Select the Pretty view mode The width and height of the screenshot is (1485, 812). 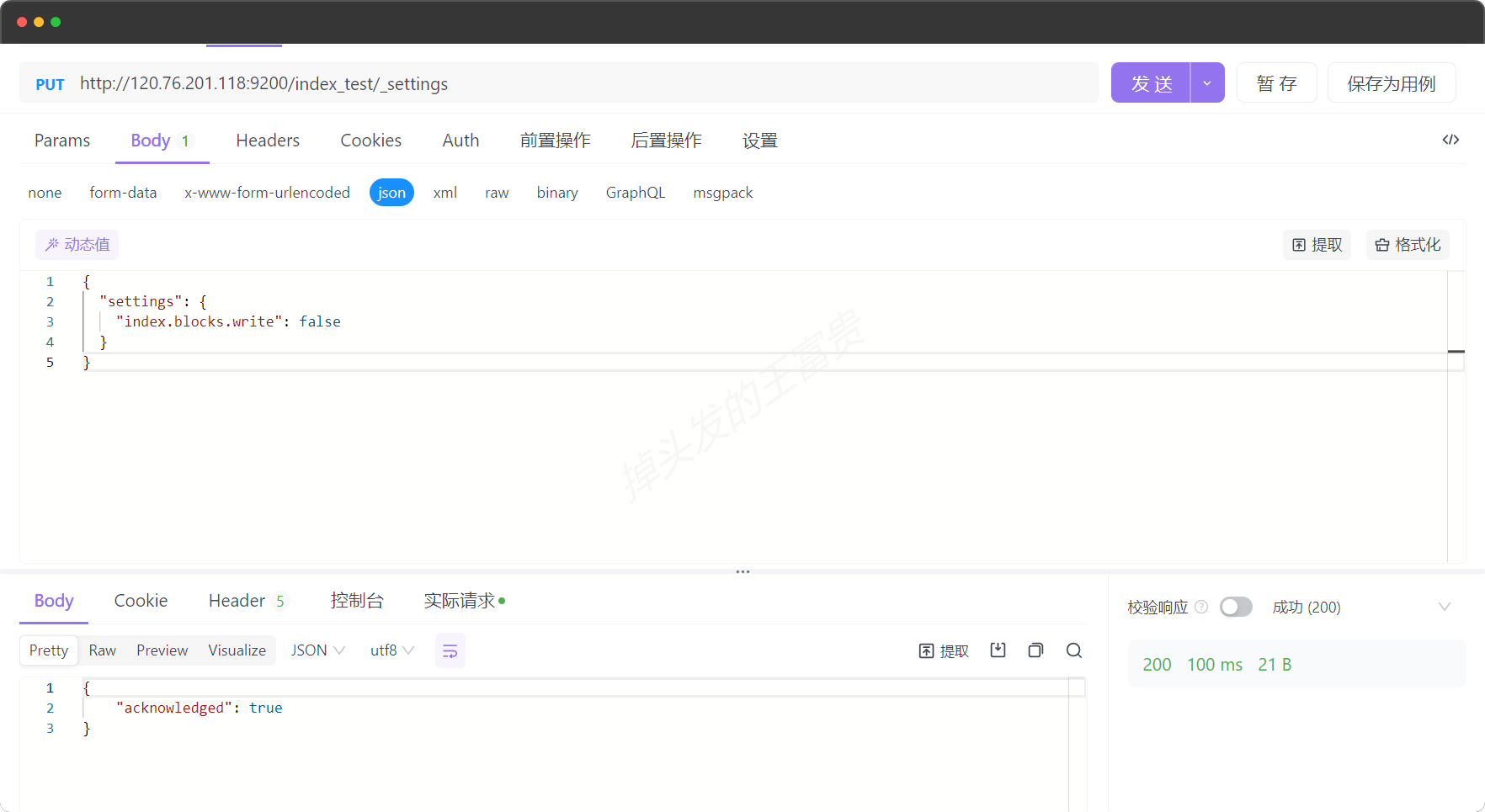point(49,650)
